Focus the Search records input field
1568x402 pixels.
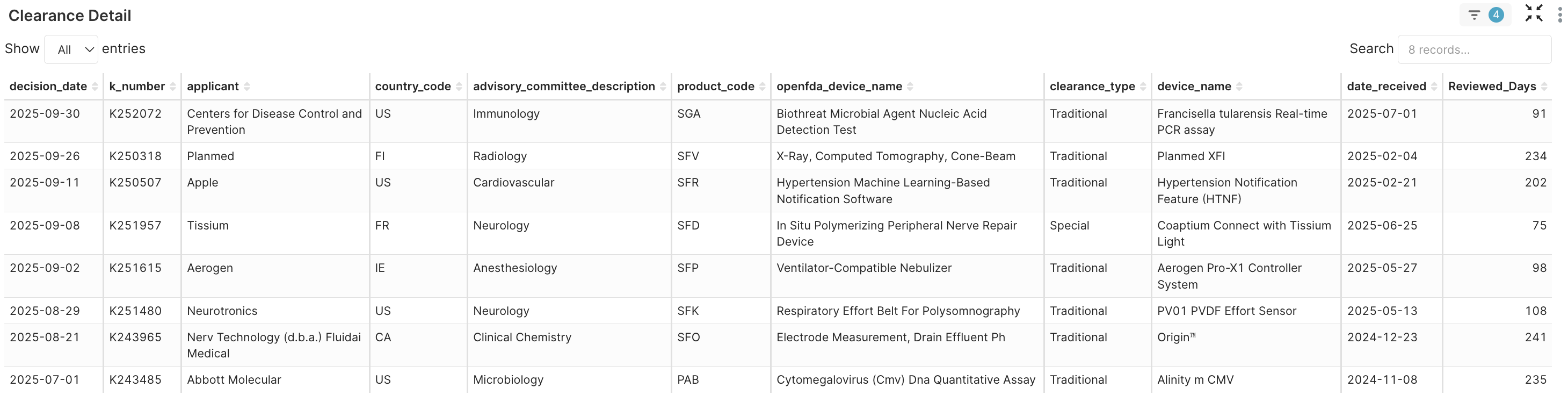click(1474, 49)
